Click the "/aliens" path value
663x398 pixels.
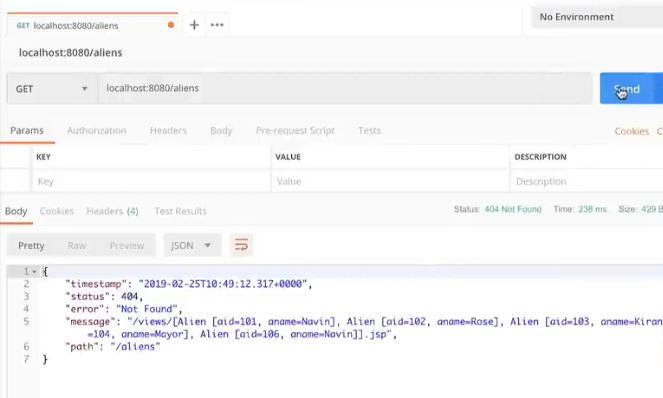pyautogui.click(x=135, y=347)
